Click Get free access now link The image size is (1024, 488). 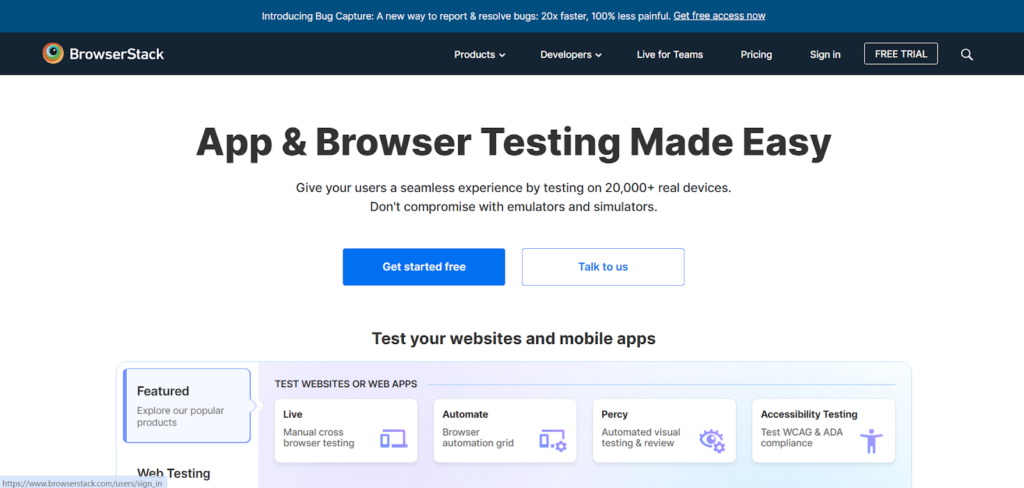719,16
